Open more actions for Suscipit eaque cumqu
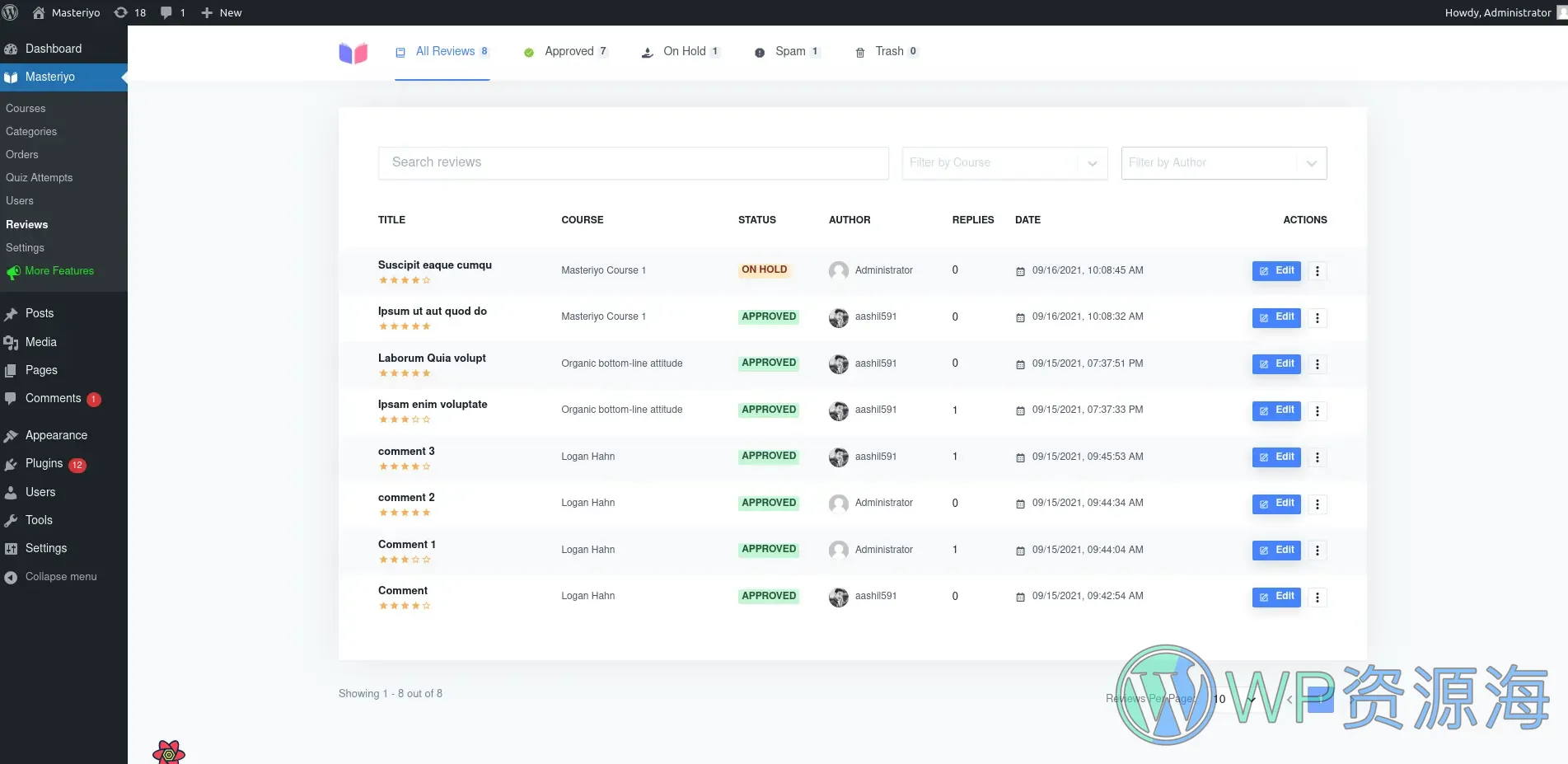The height and width of the screenshot is (764, 1568). [x=1317, y=271]
